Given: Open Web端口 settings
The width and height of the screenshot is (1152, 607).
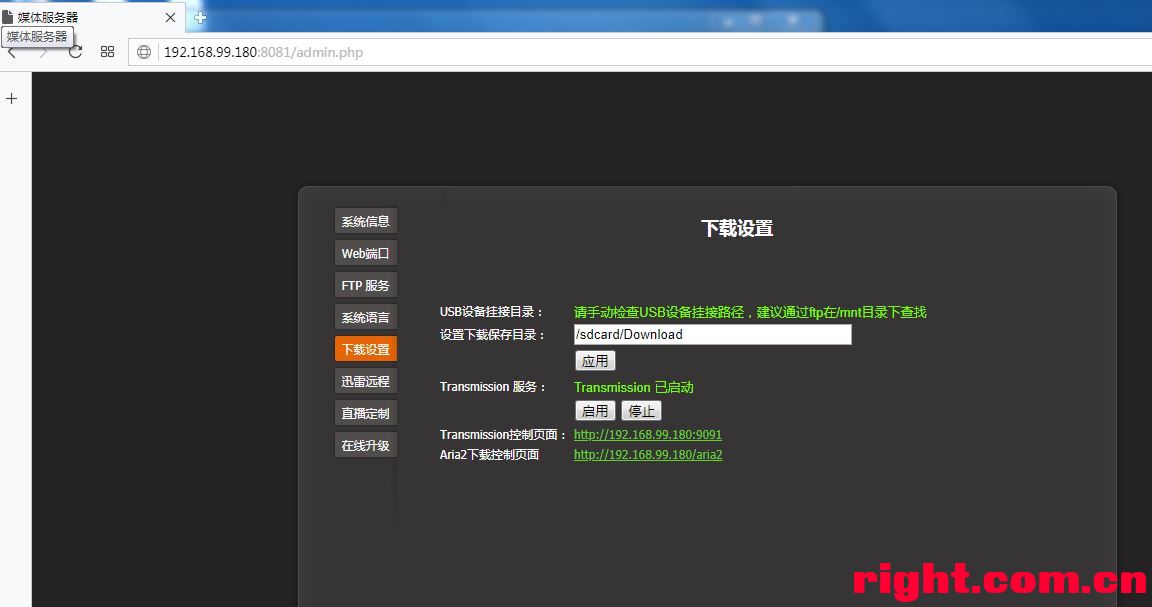Looking at the screenshot, I should pos(366,254).
